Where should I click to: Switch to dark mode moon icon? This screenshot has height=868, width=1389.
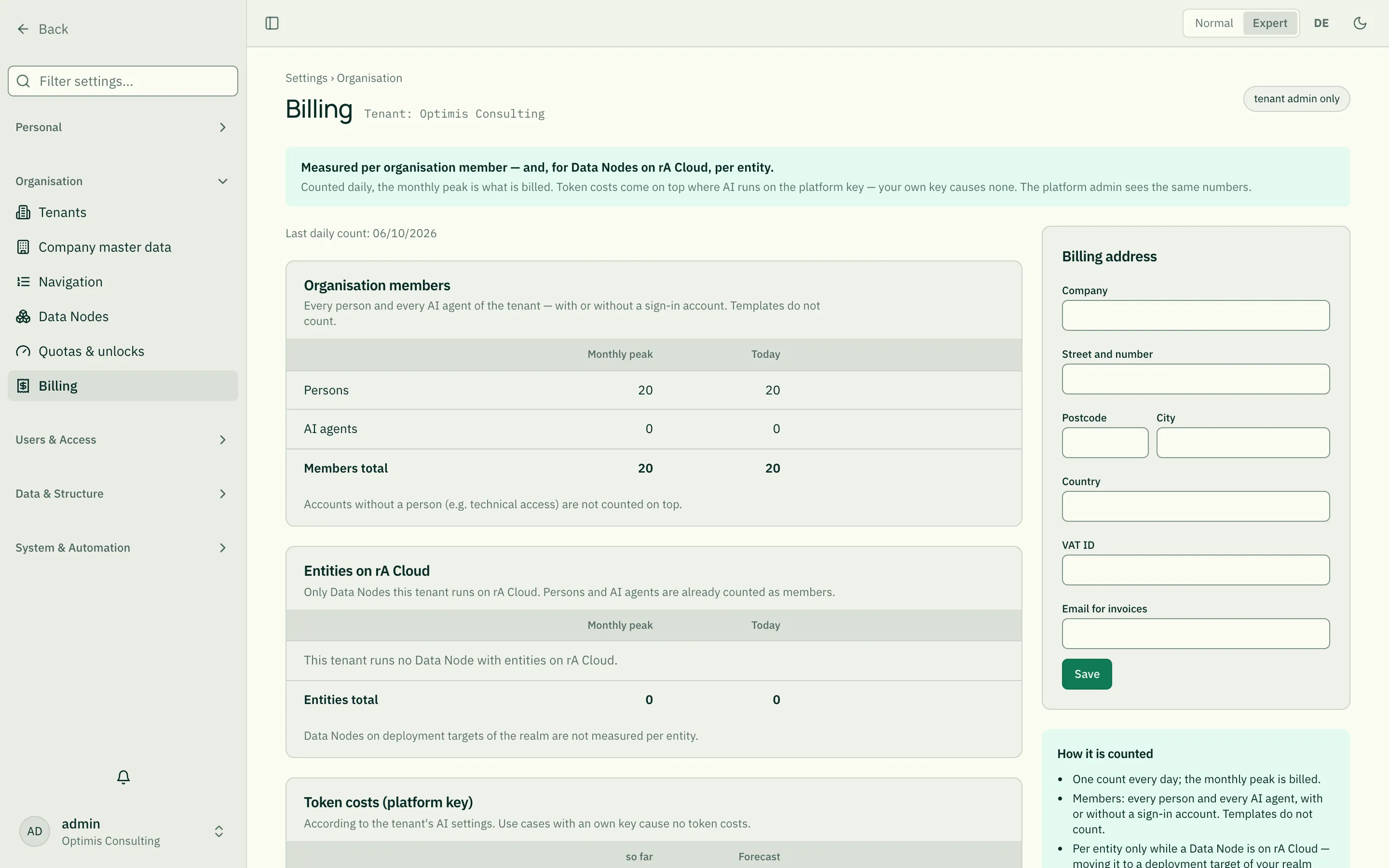click(1360, 24)
